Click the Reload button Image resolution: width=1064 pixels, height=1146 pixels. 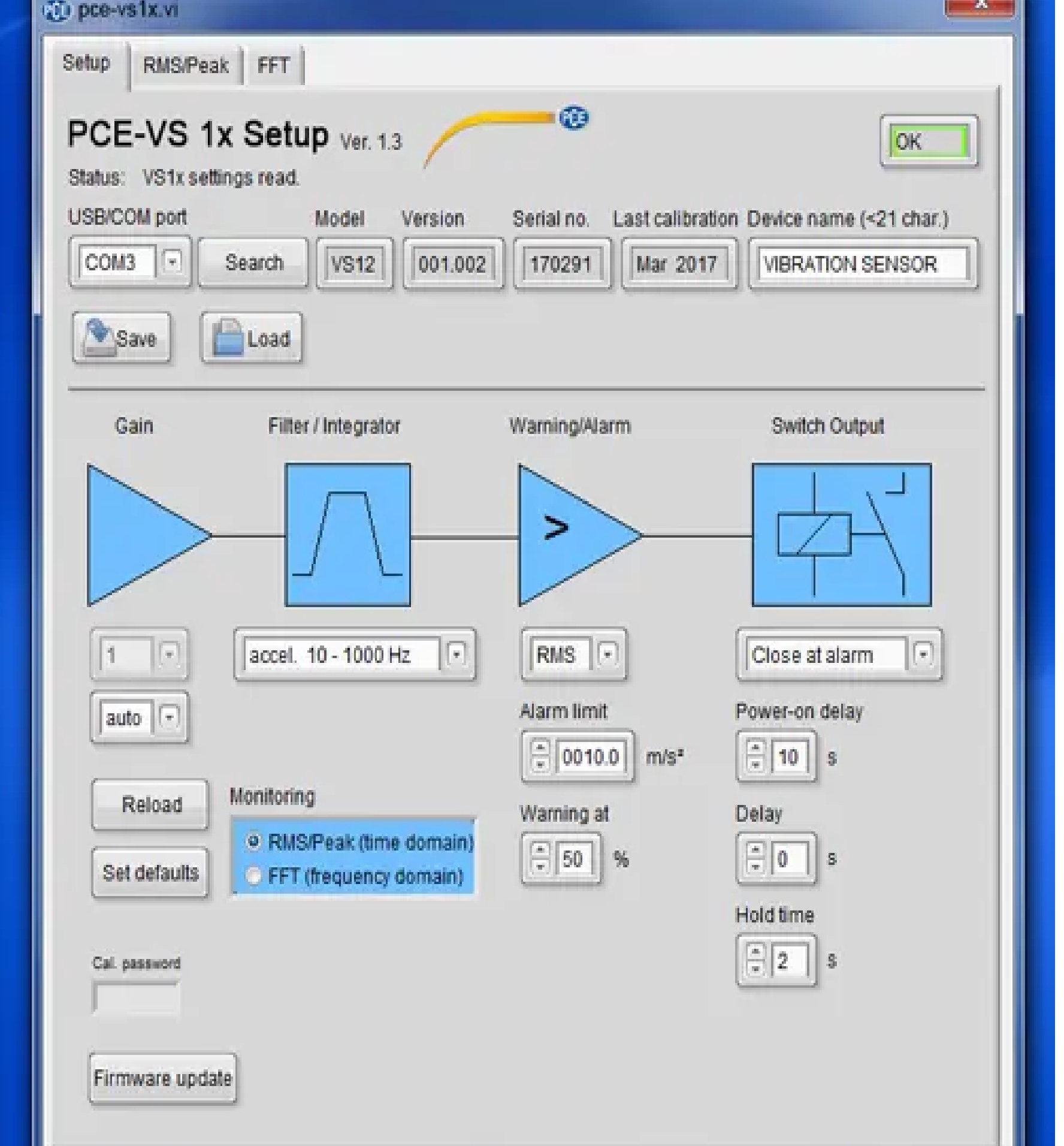coord(150,804)
